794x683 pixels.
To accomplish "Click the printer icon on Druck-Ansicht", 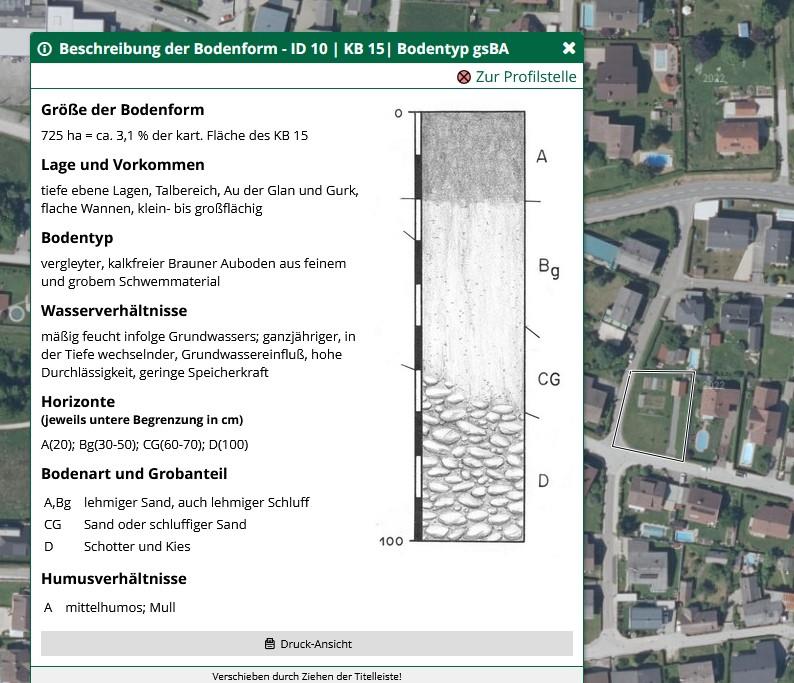I will point(269,644).
